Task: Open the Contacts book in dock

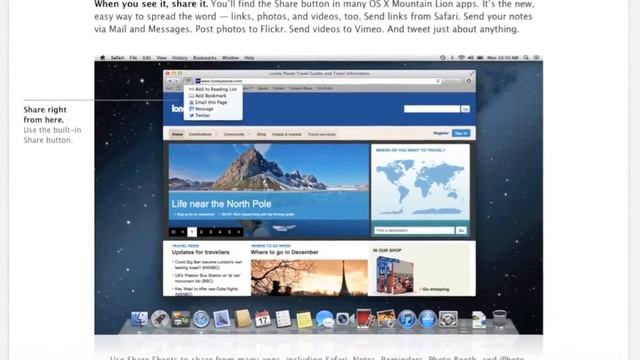Action: pos(242,319)
